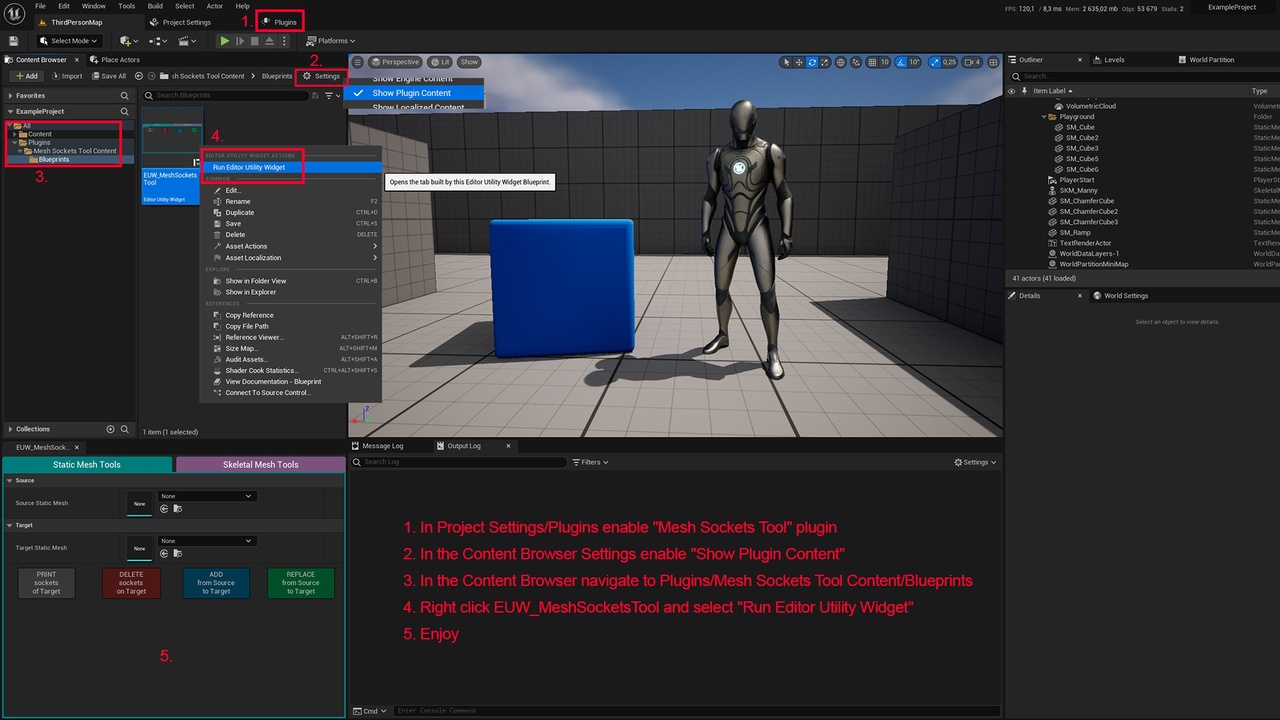Toggle Show Plugin Content checkbox option

click(413, 93)
